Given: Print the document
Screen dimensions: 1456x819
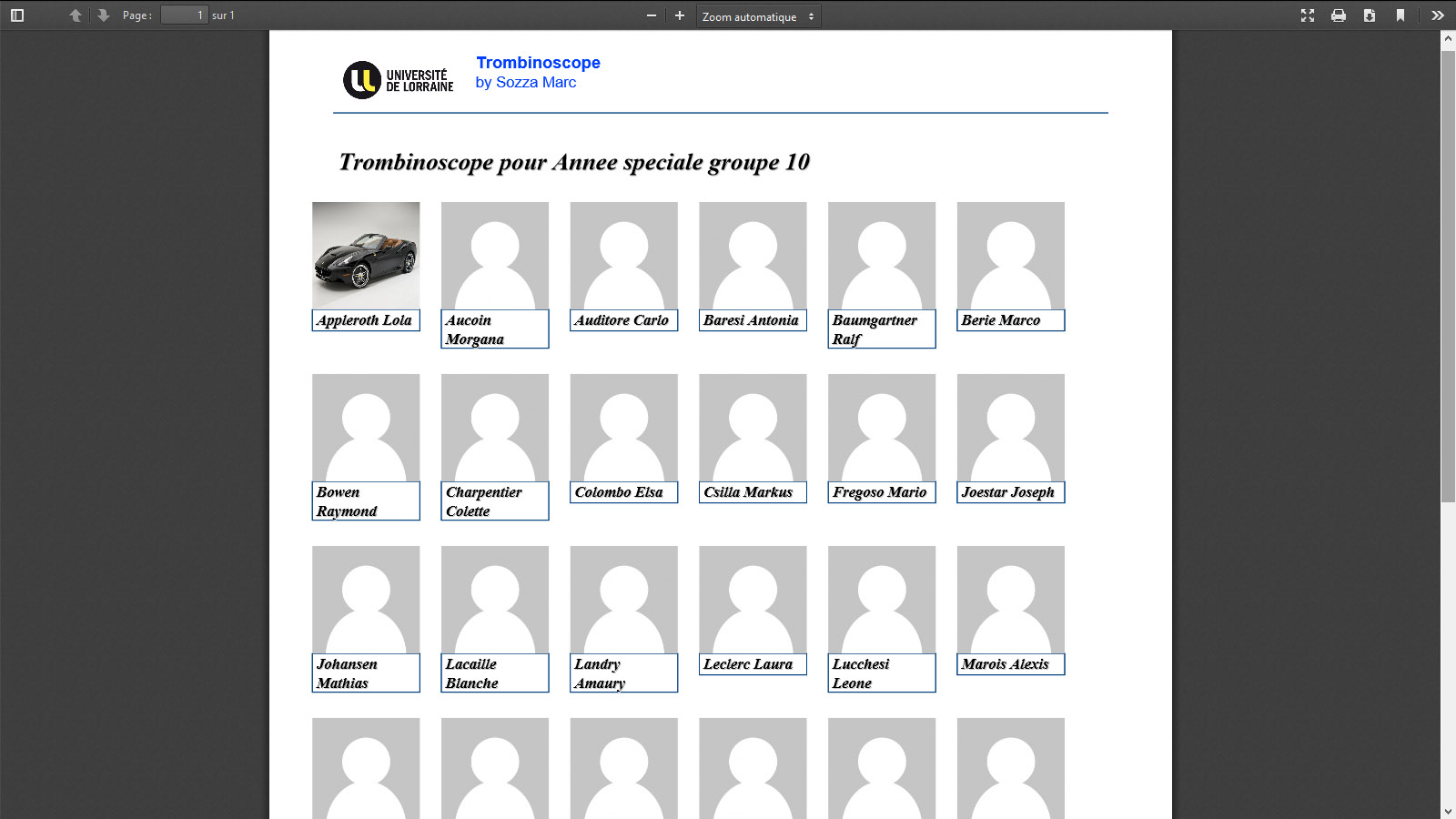Looking at the screenshot, I should [1339, 15].
